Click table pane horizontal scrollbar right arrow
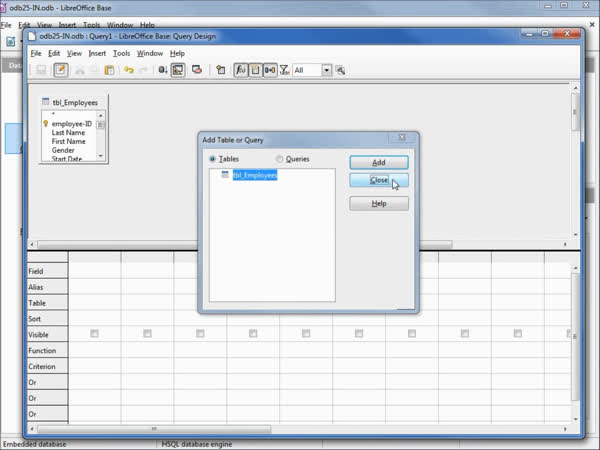Screen dimensions: 600x450 point(565,244)
